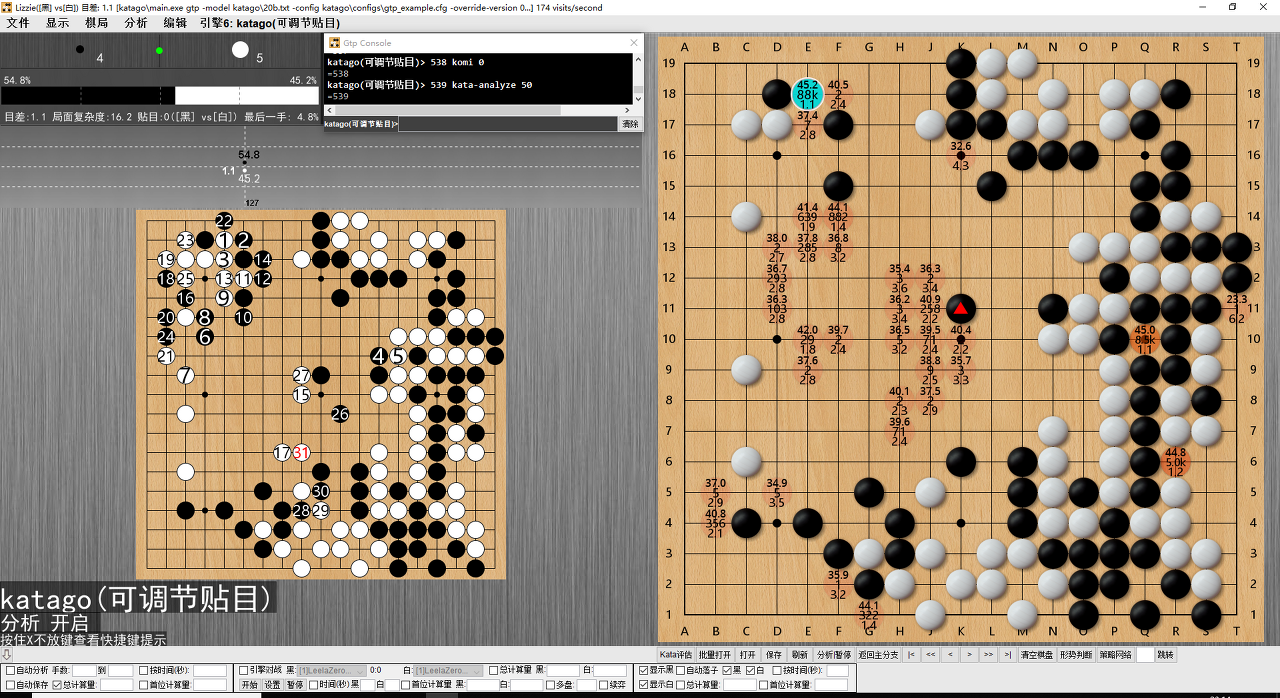Click the Gtp Console title bar icon
Screen dimensions: 1280x698
tap(334, 43)
